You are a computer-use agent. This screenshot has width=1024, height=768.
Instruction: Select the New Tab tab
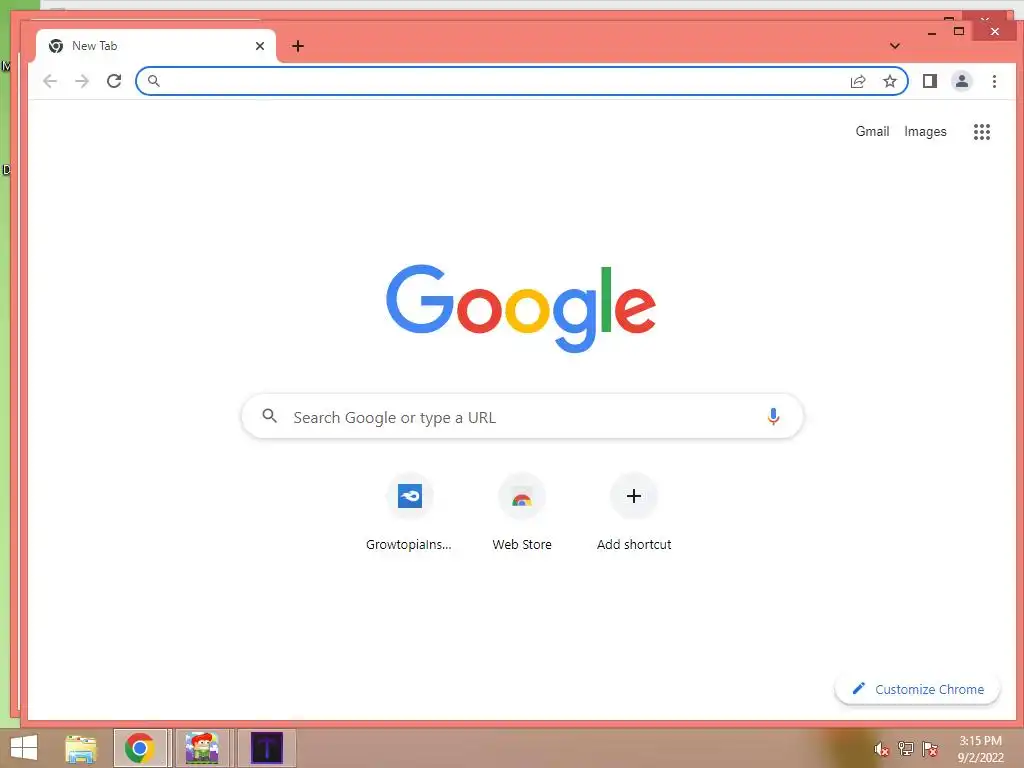tap(155, 46)
